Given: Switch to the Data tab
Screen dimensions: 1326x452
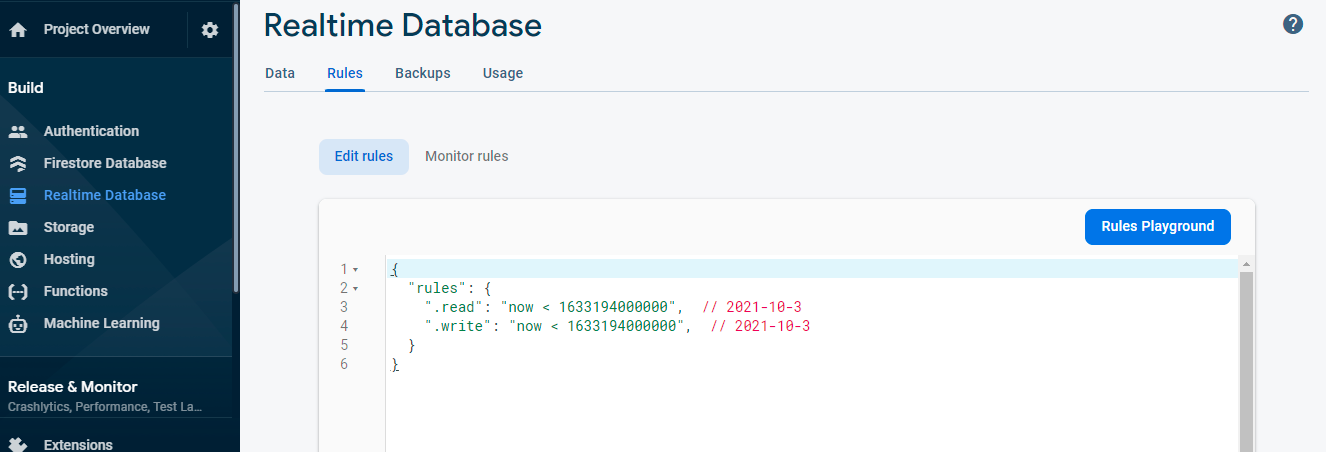Looking at the screenshot, I should coord(280,73).
